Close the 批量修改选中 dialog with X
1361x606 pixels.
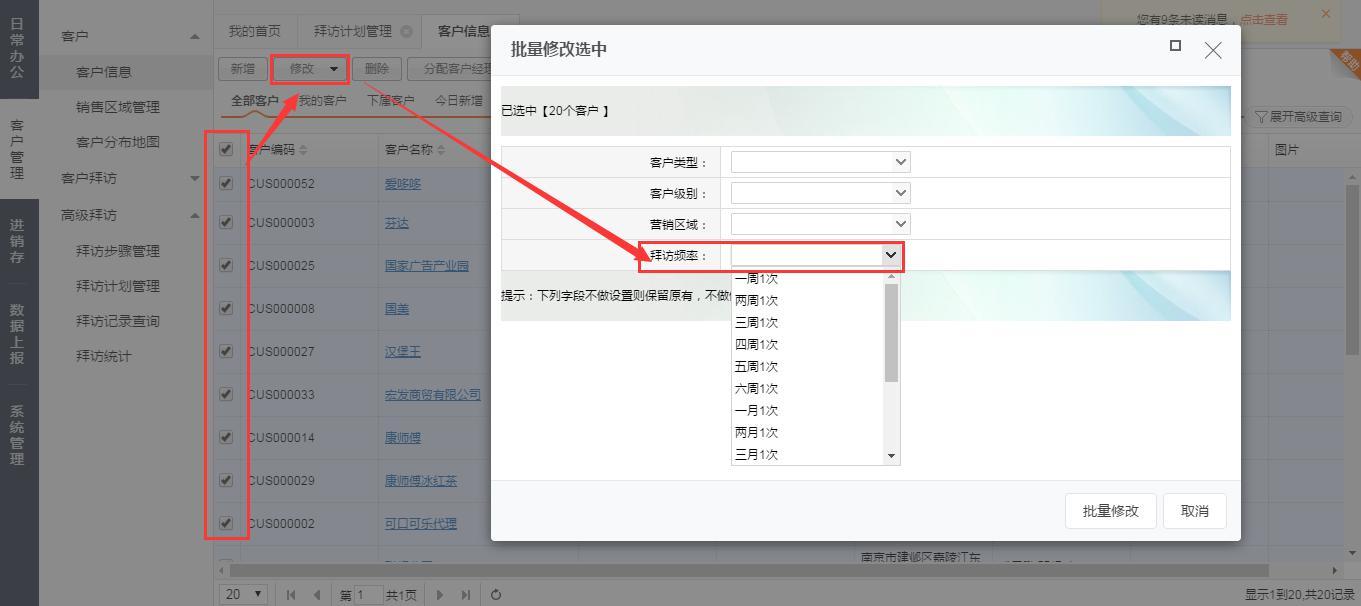pos(1213,50)
